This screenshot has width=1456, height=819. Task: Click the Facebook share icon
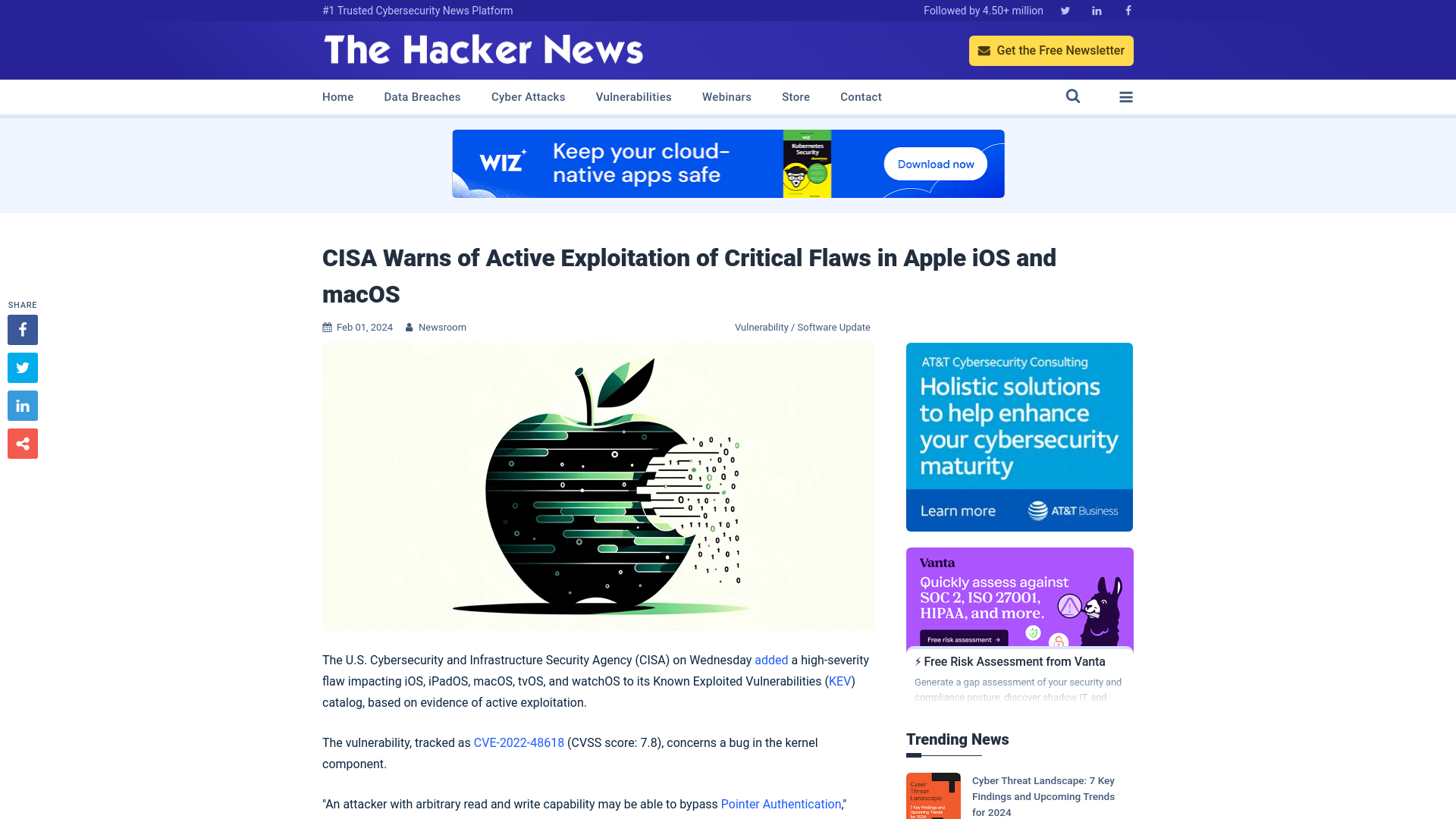[x=22, y=329]
